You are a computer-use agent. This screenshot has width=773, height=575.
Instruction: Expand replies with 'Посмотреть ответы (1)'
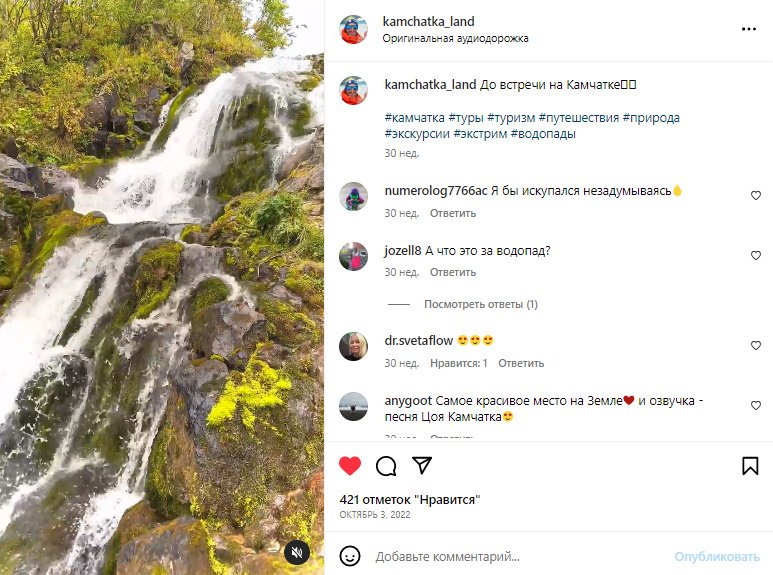click(x=480, y=304)
